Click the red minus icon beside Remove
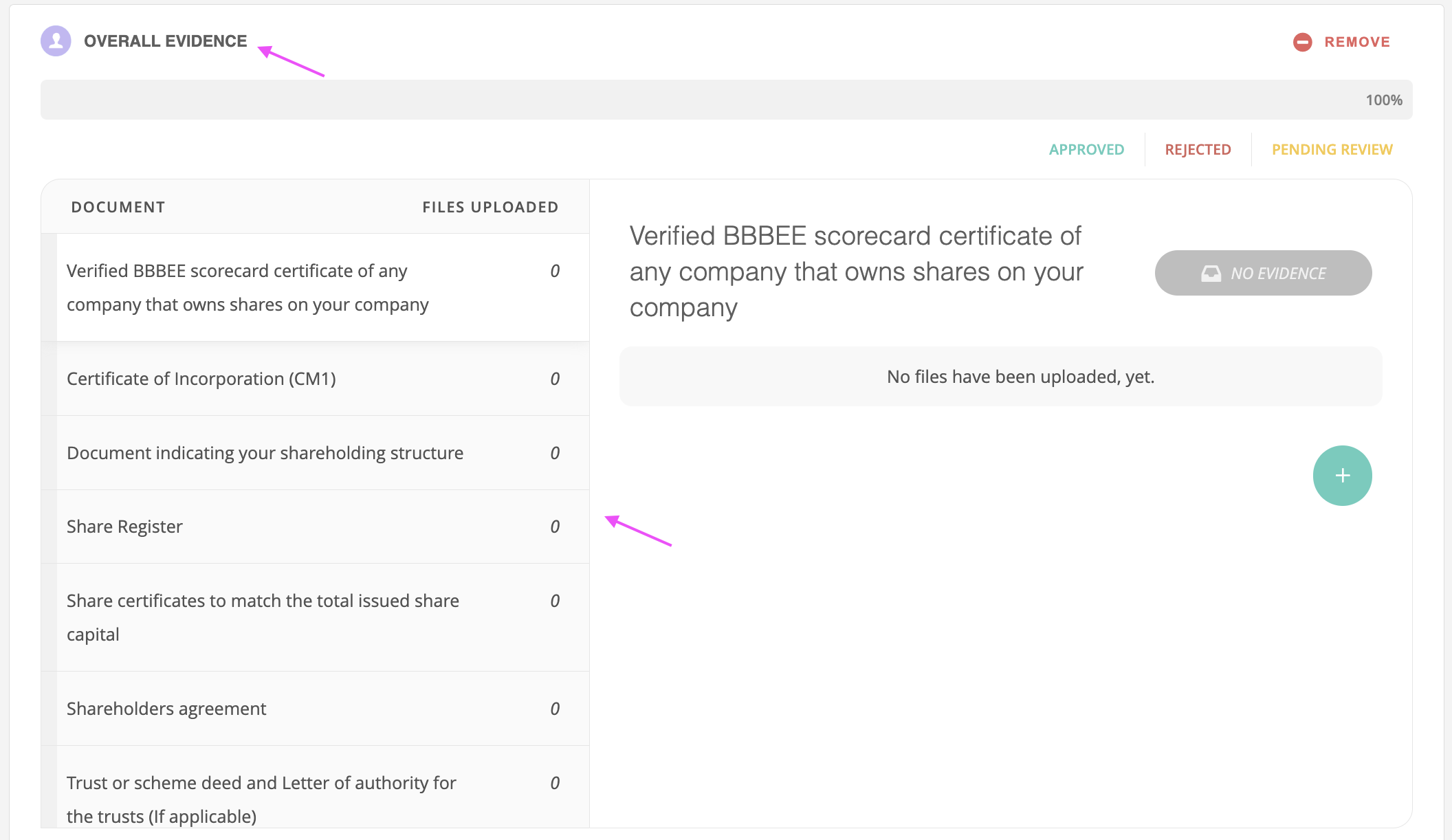The height and width of the screenshot is (840, 1452). (x=1302, y=41)
